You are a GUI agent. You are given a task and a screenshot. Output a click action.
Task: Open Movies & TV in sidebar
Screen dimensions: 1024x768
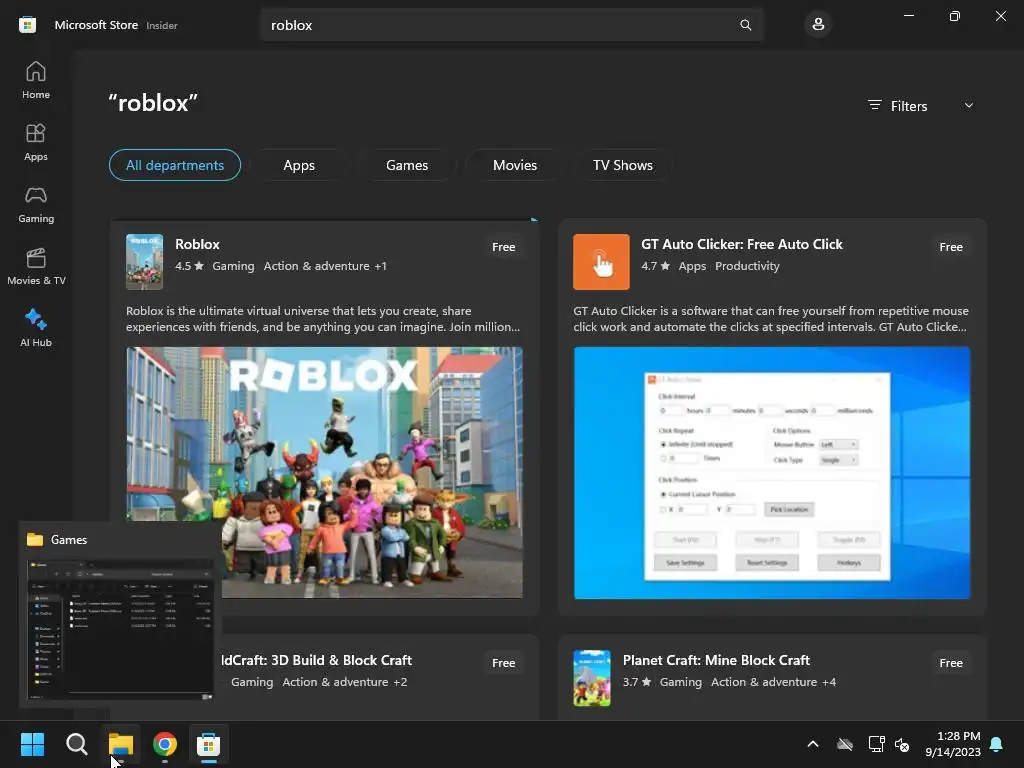click(36, 266)
